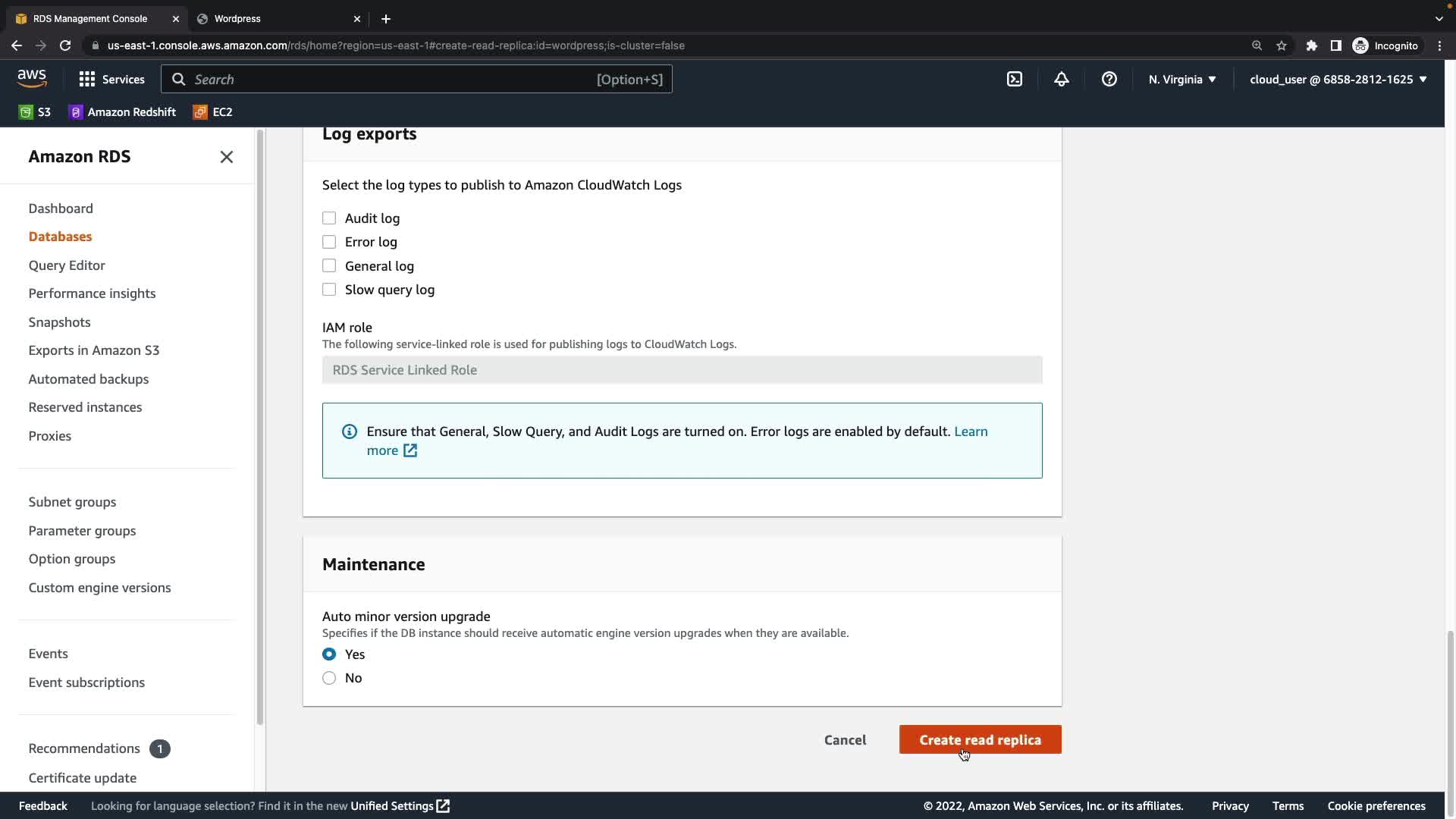The width and height of the screenshot is (1456, 819).
Task: Go to AWS home via logo
Action: click(x=32, y=78)
